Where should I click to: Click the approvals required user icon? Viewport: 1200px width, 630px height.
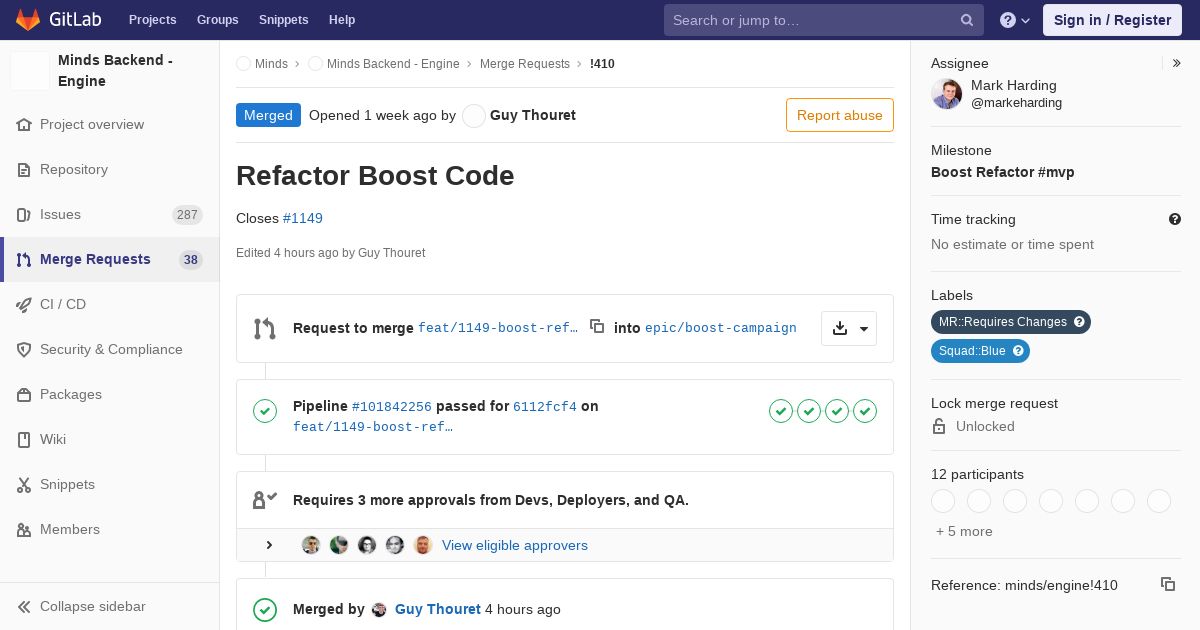point(265,500)
